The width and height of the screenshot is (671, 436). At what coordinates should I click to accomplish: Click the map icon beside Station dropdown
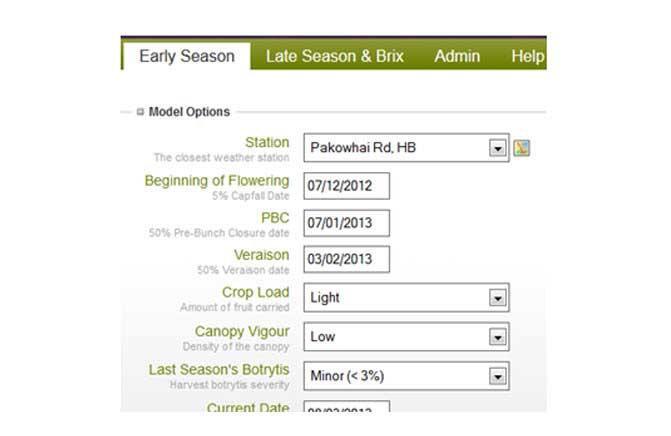pyautogui.click(x=522, y=148)
